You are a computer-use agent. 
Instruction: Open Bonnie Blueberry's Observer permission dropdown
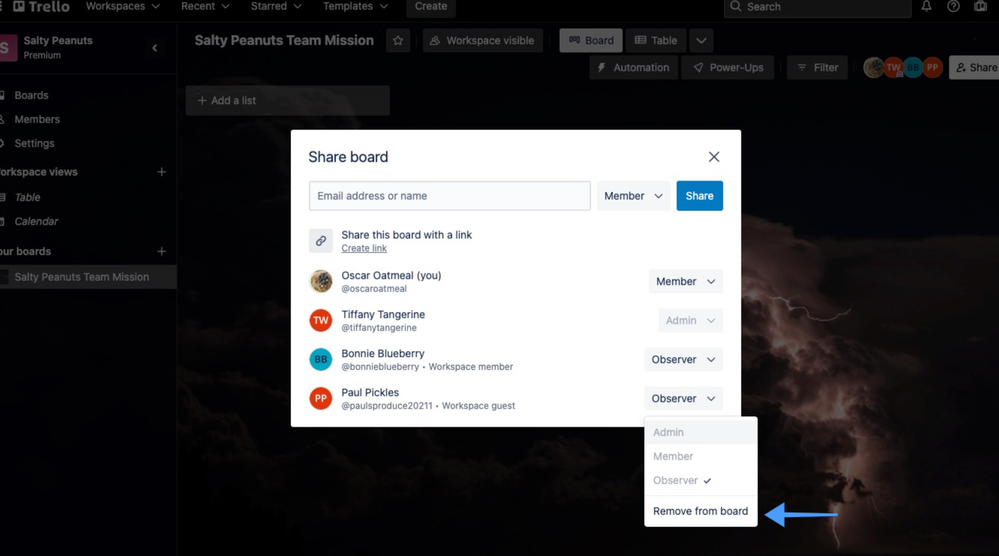pos(683,359)
